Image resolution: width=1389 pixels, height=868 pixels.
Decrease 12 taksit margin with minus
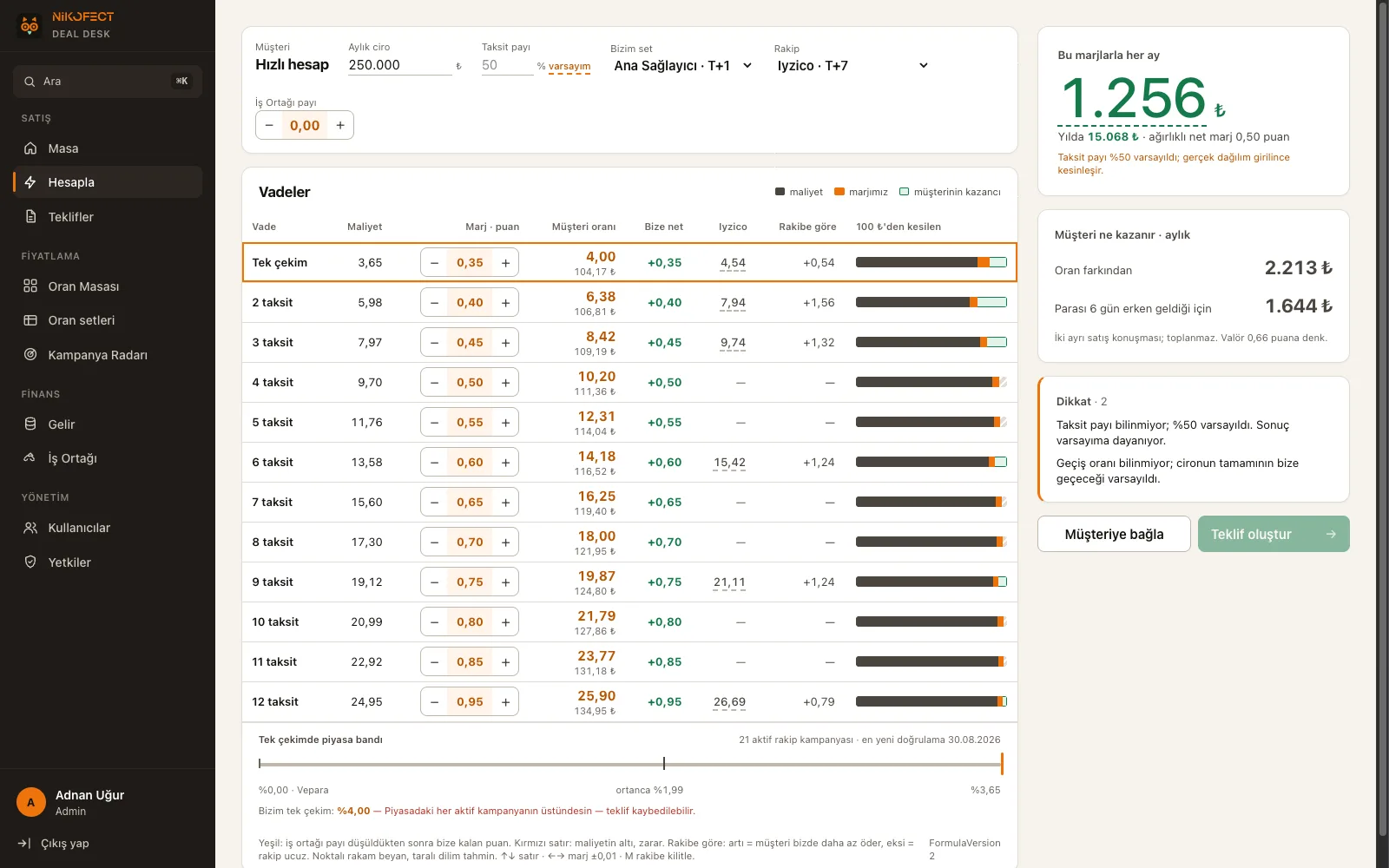click(x=434, y=701)
